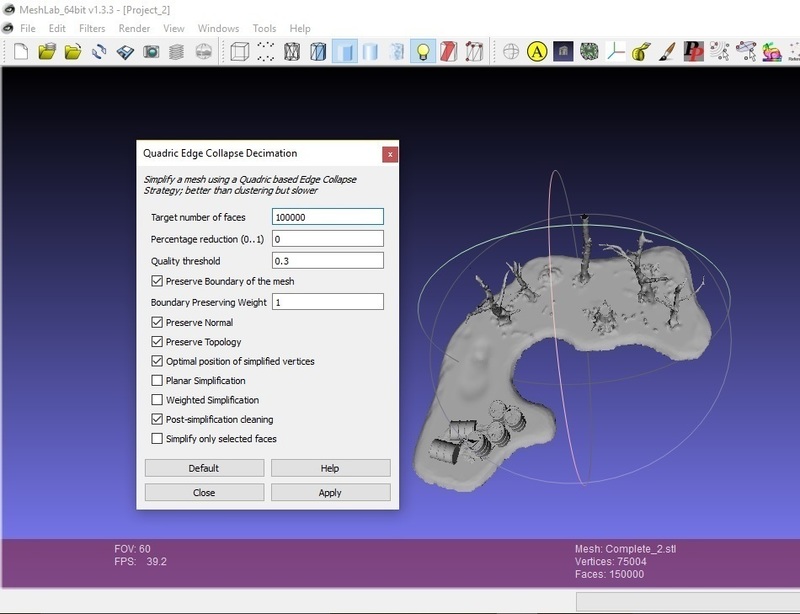Toggle the light bulb lighting icon

click(422, 52)
